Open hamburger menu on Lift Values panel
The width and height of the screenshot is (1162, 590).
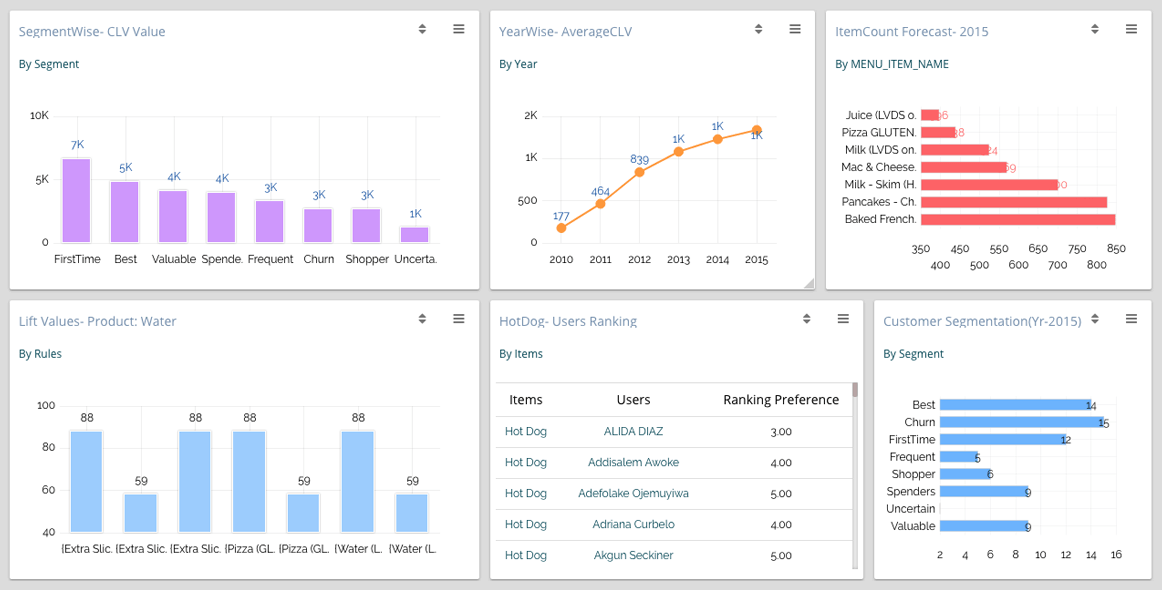pyautogui.click(x=459, y=319)
